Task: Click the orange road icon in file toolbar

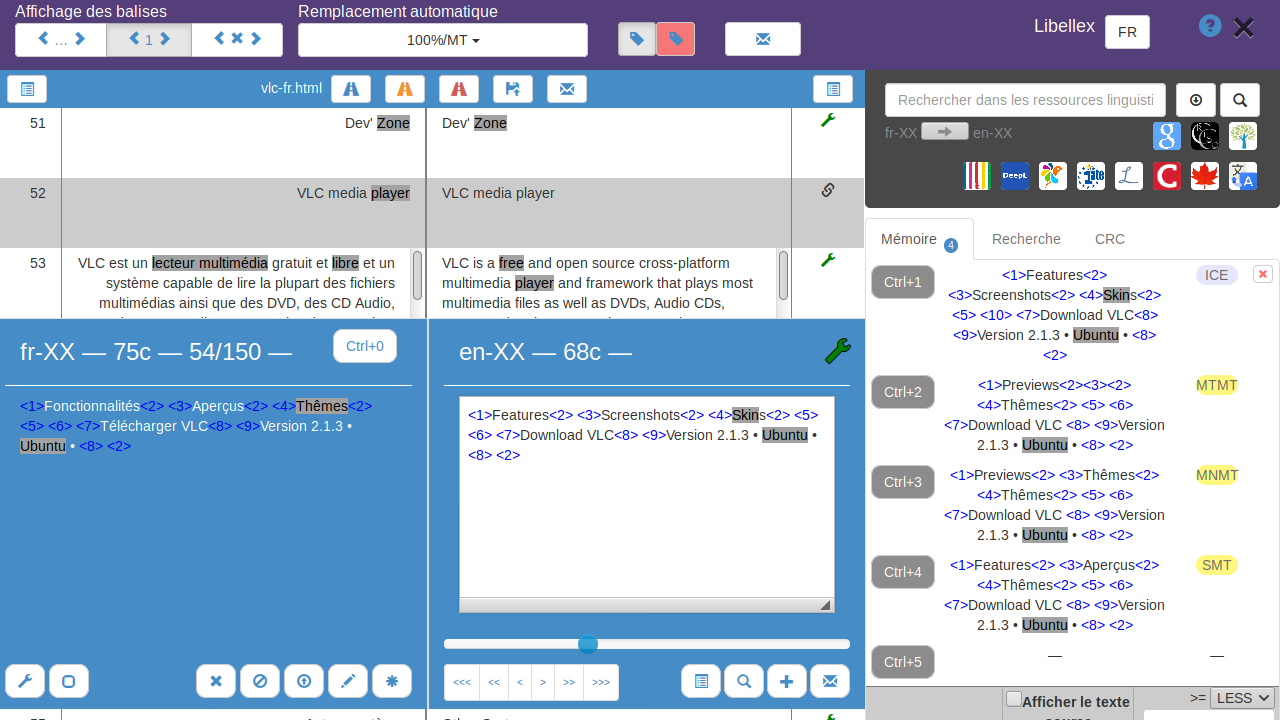Action: (x=405, y=89)
